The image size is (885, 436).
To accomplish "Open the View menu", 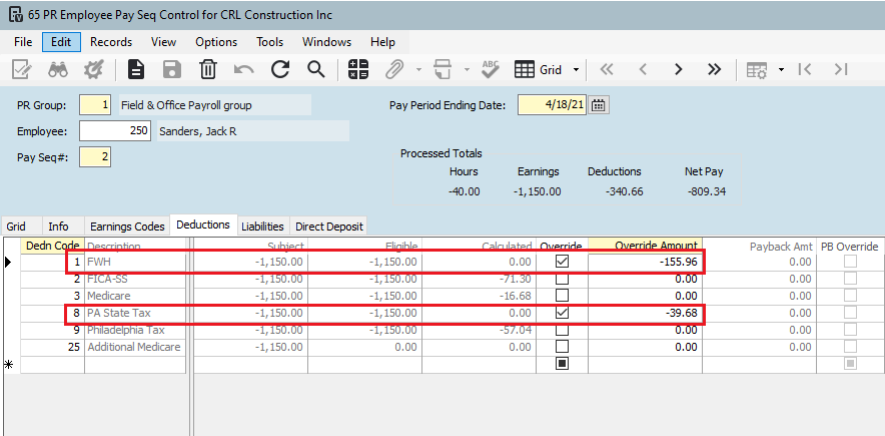I will pyautogui.click(x=164, y=42).
